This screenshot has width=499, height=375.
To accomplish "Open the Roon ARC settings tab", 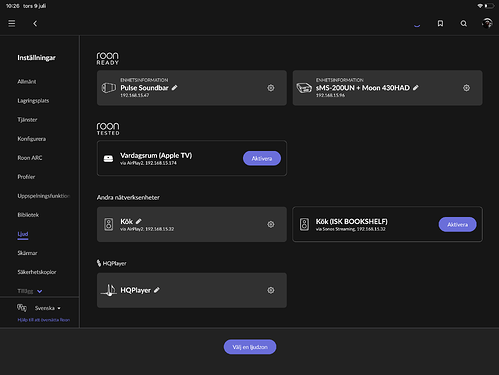I will [x=30, y=158].
